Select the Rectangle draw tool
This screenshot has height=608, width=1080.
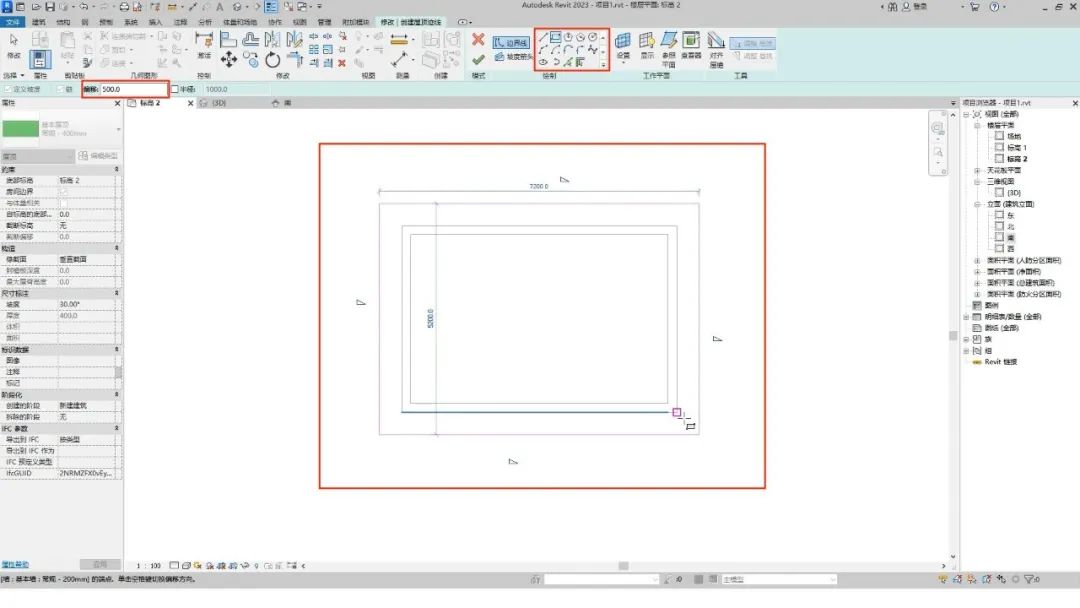click(x=555, y=37)
